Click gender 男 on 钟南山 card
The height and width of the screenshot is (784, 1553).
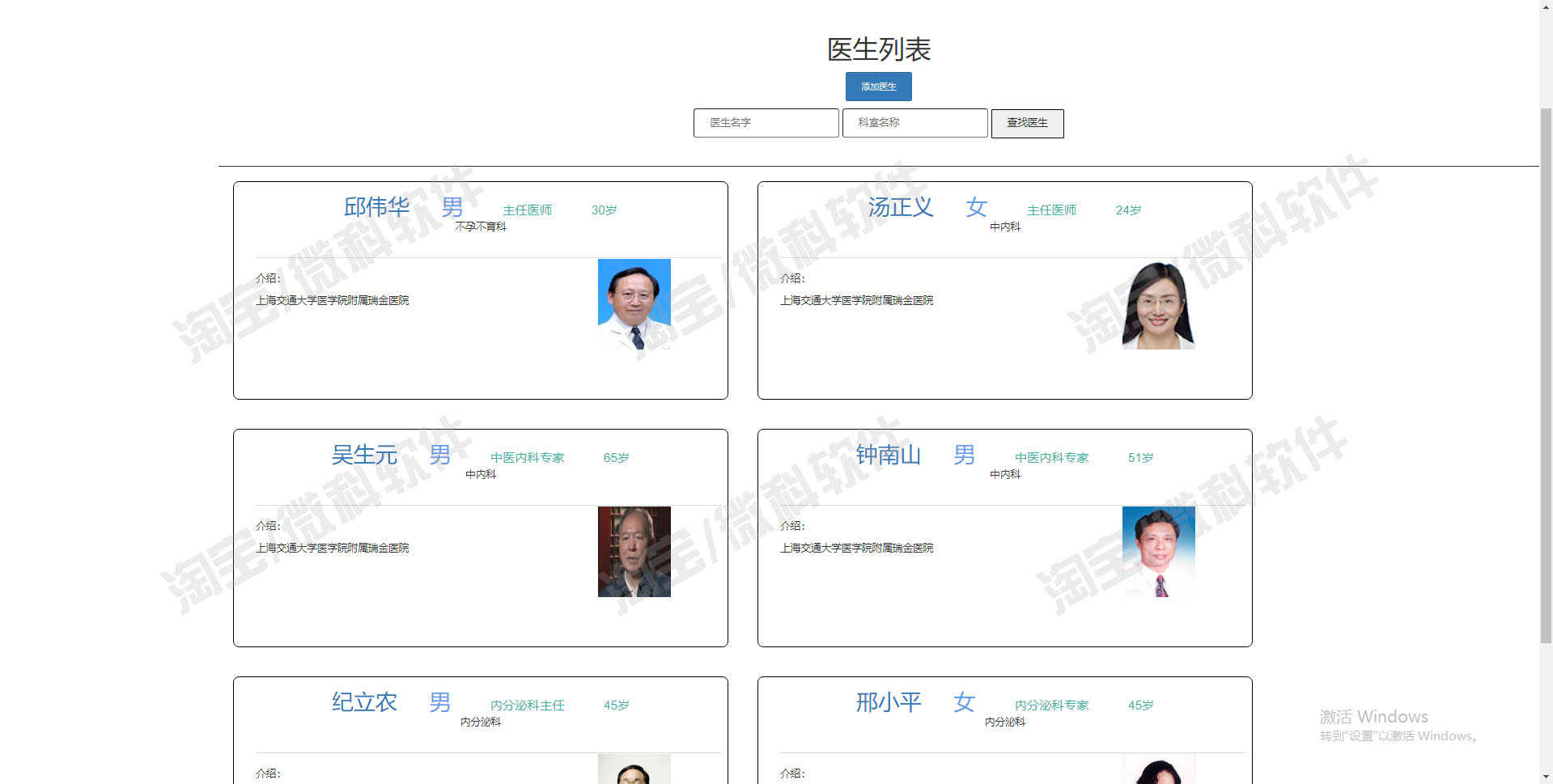(x=965, y=455)
